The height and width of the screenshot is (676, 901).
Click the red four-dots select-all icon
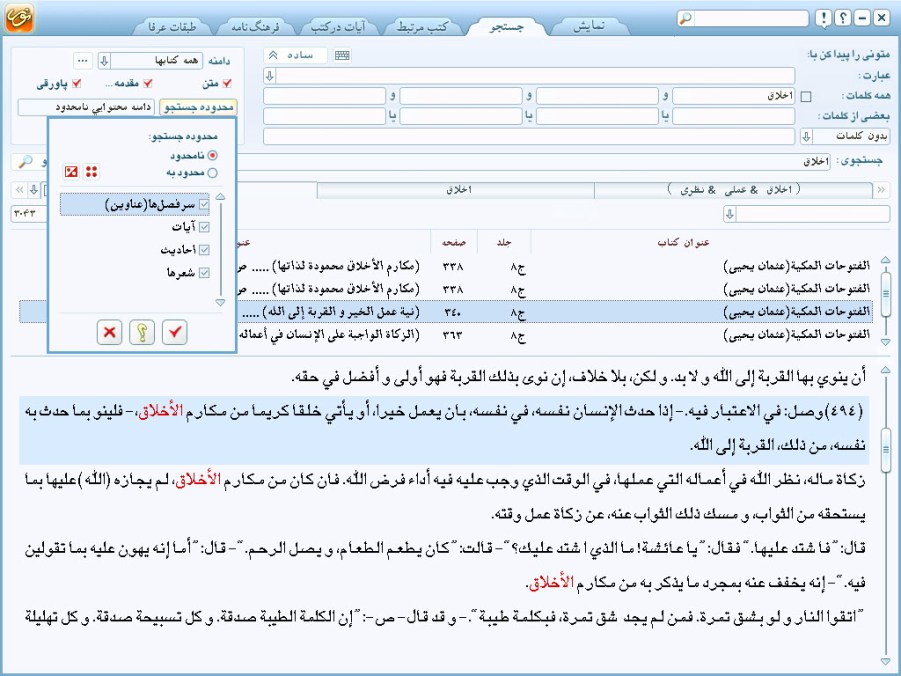pyautogui.click(x=91, y=171)
